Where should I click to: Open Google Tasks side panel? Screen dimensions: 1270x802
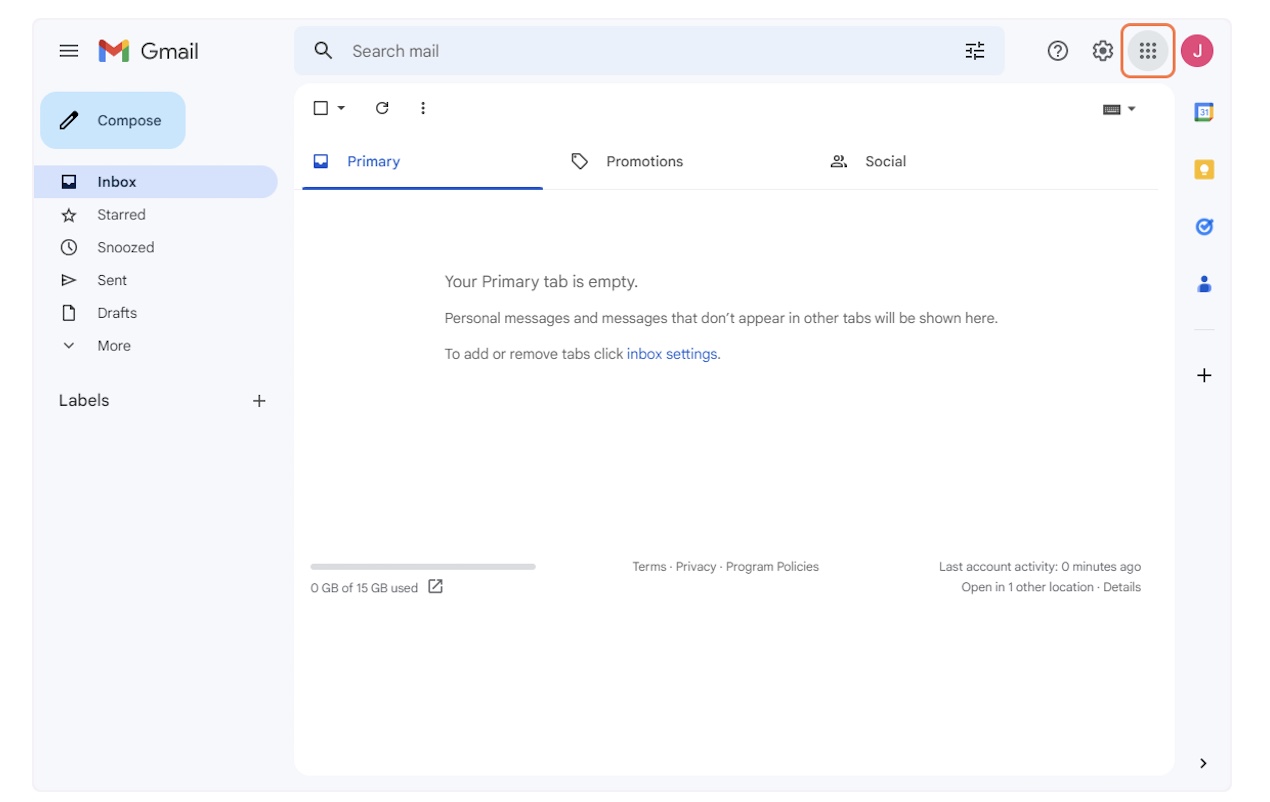[x=1204, y=227]
